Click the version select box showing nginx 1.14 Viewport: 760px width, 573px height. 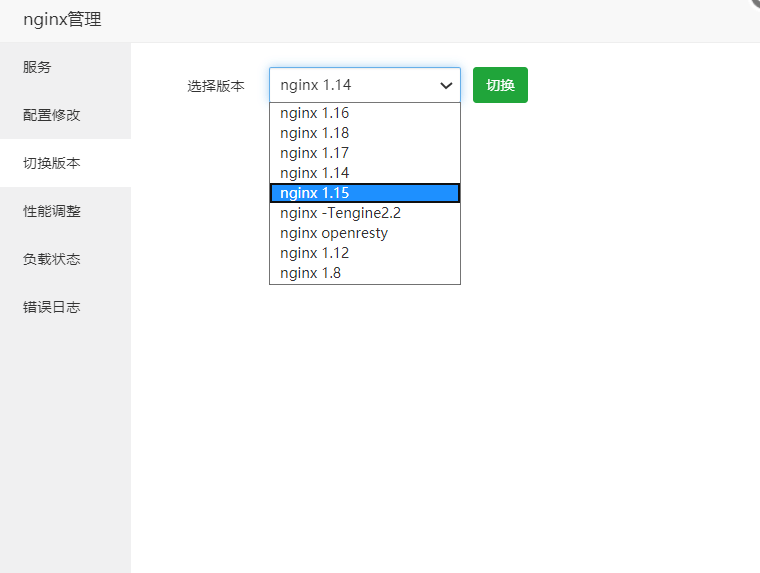364,85
